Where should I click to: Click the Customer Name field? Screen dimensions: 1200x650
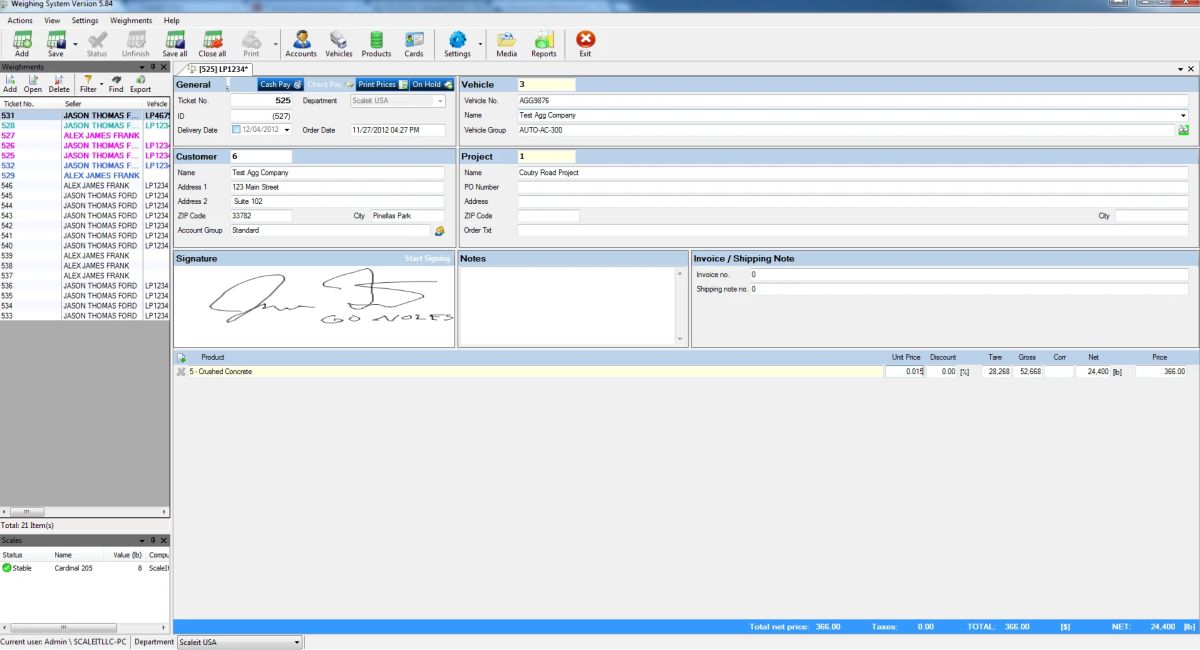pyautogui.click(x=337, y=173)
